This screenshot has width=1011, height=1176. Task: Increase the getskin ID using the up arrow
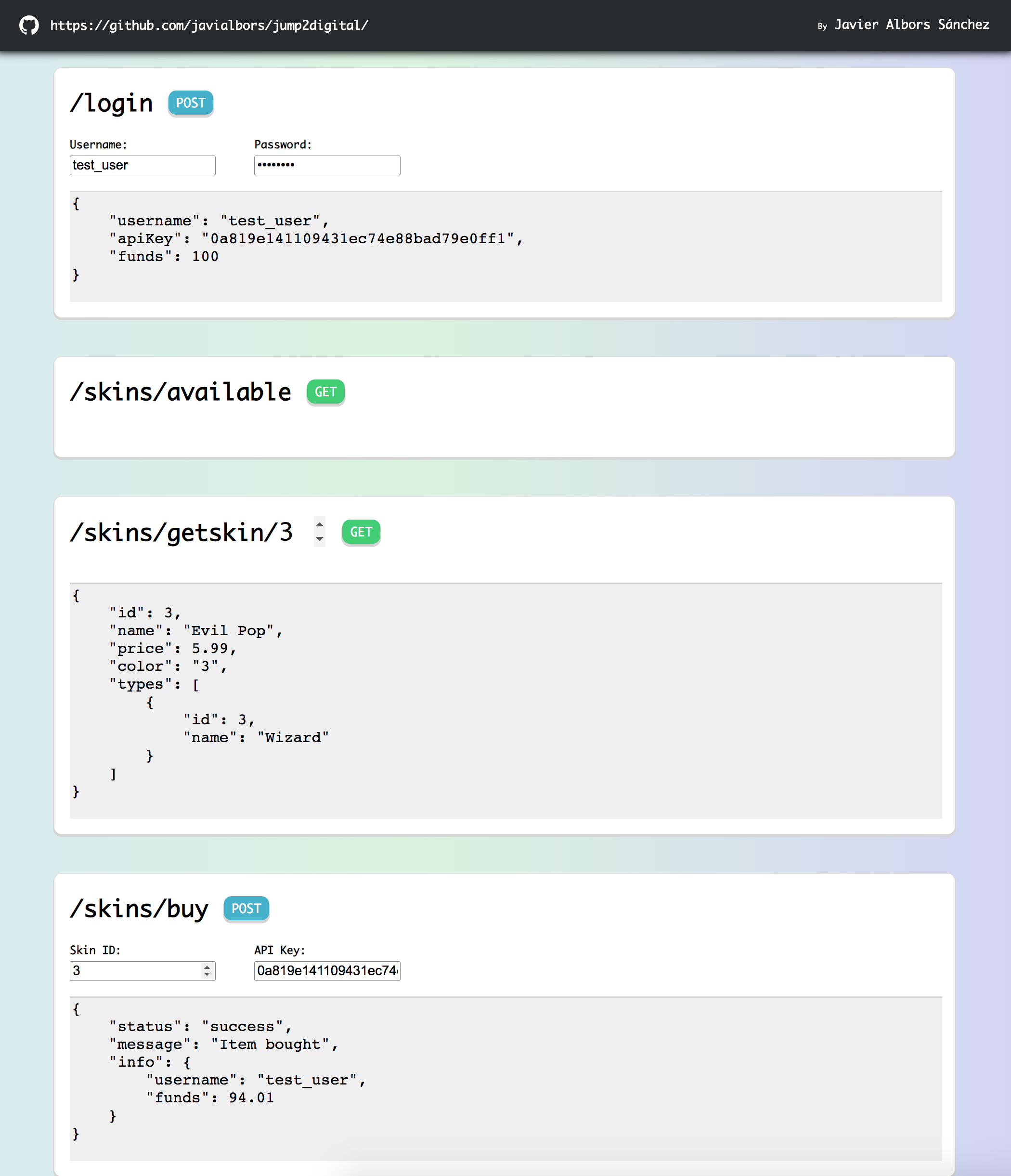(x=319, y=525)
